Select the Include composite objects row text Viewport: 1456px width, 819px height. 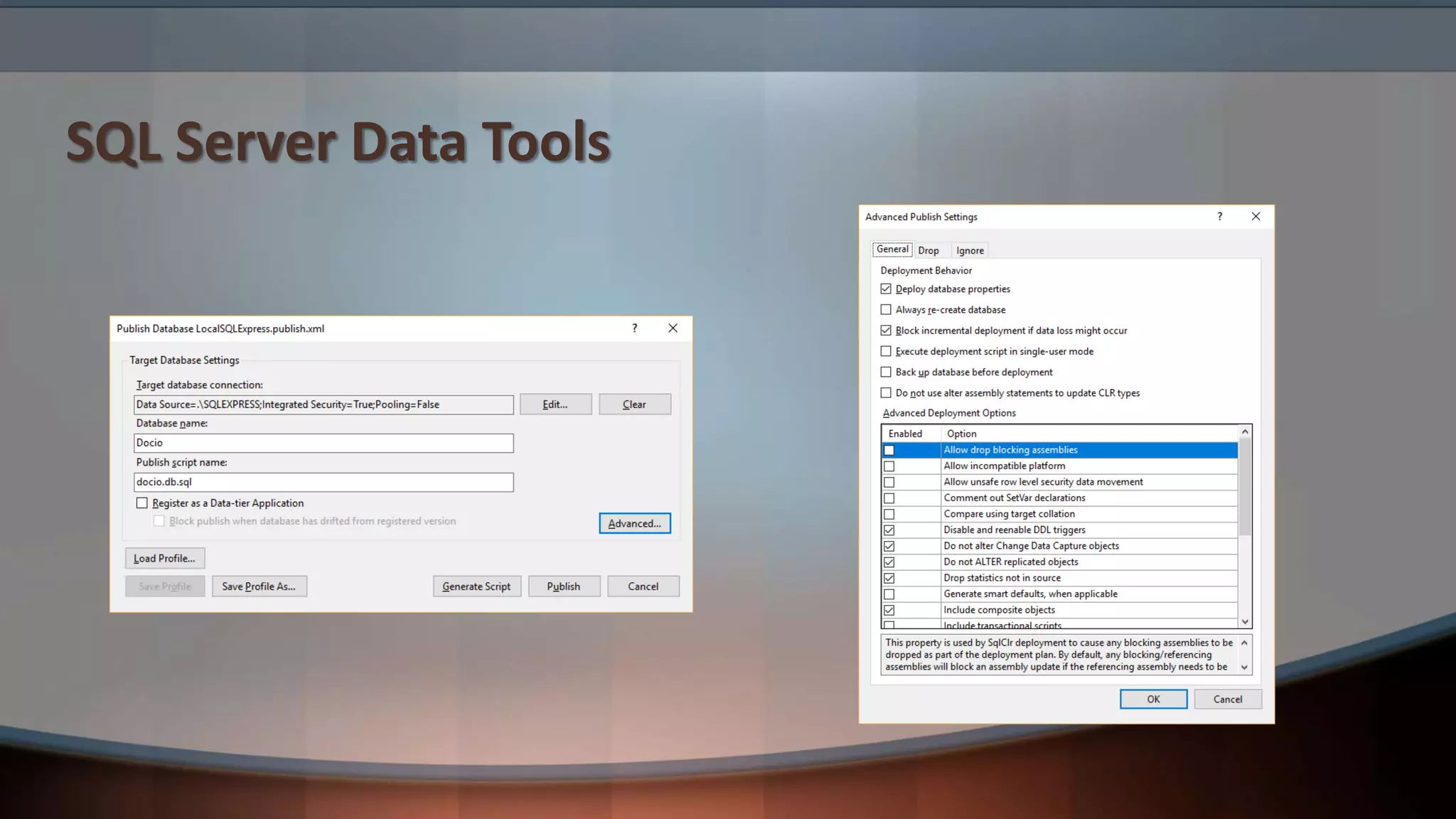pyautogui.click(x=999, y=609)
